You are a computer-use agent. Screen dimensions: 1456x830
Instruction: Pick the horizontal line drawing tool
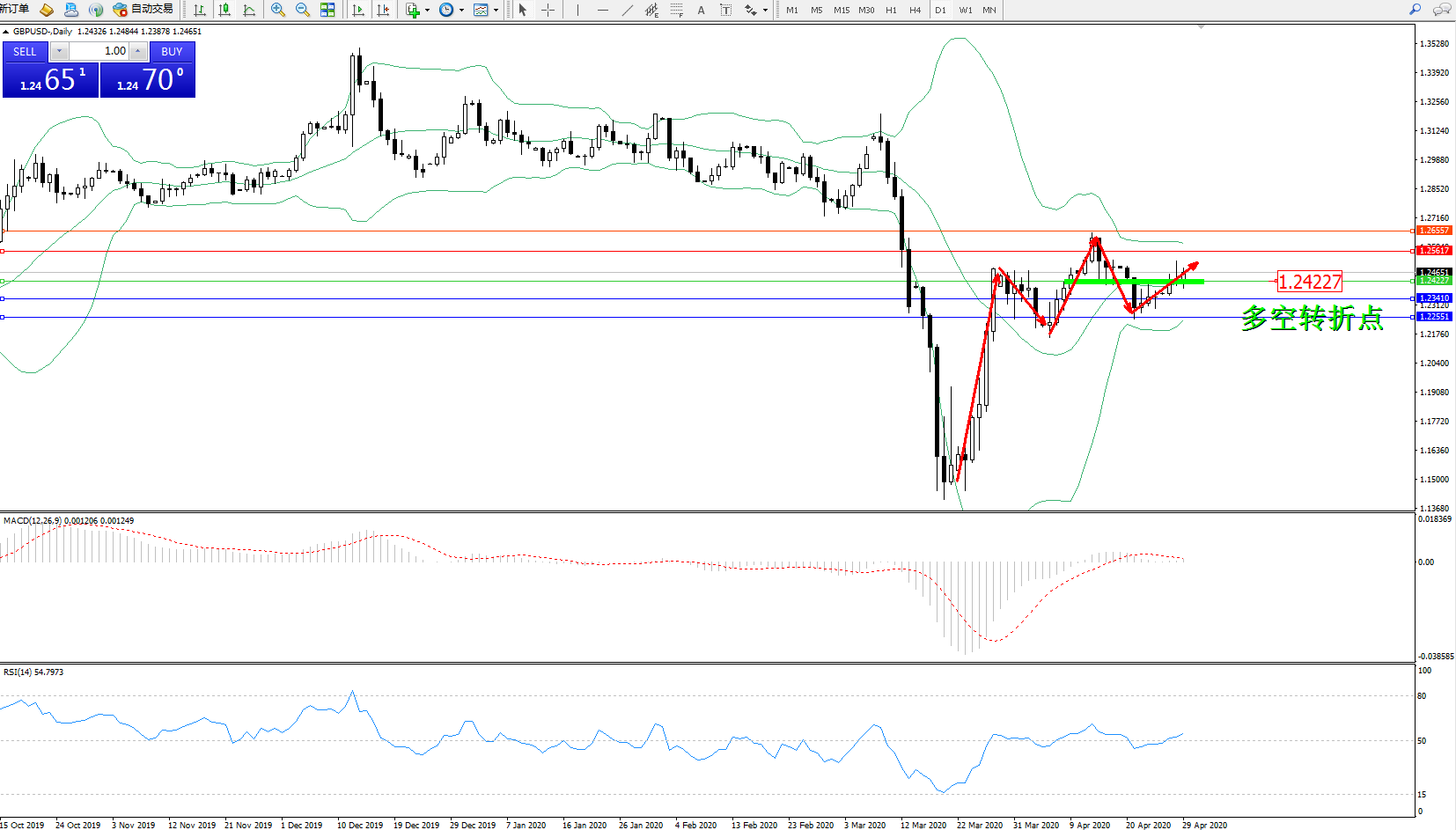point(602,10)
